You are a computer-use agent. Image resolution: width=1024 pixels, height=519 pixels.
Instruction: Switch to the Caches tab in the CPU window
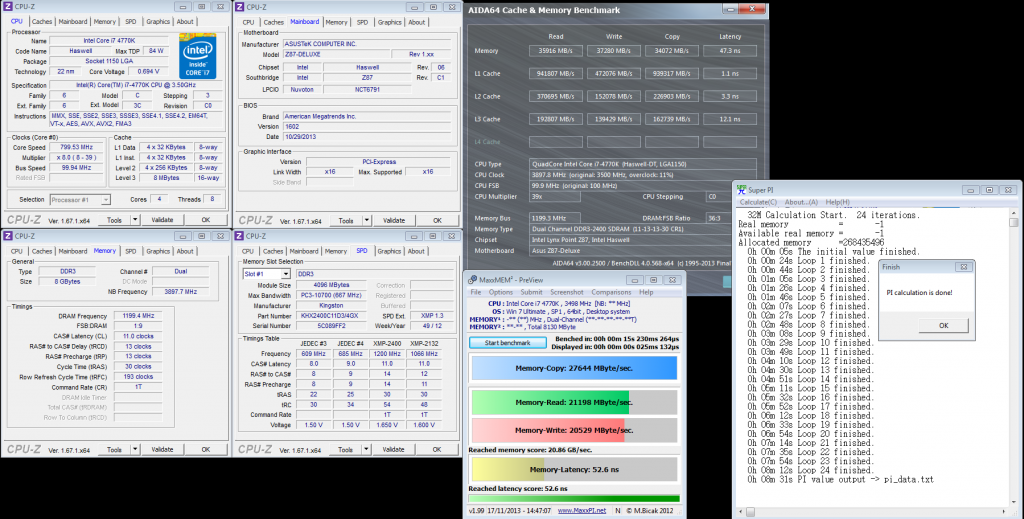coord(42,21)
